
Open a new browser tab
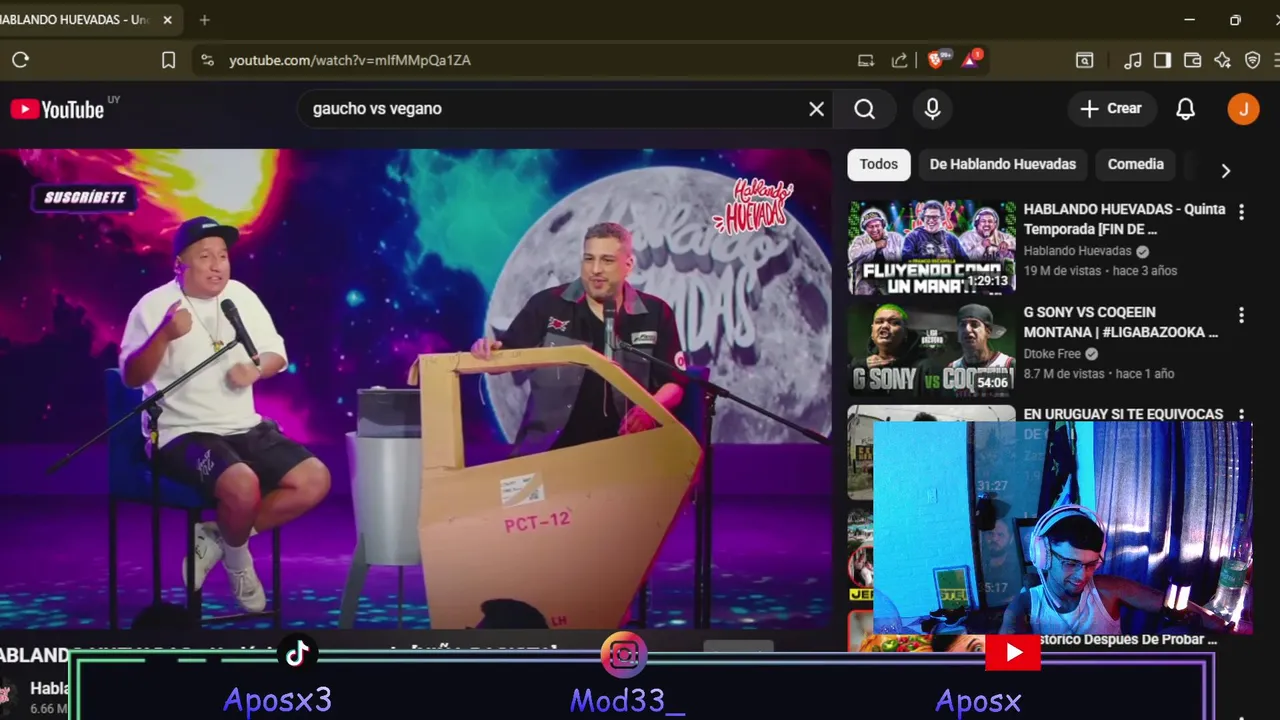[x=204, y=20]
